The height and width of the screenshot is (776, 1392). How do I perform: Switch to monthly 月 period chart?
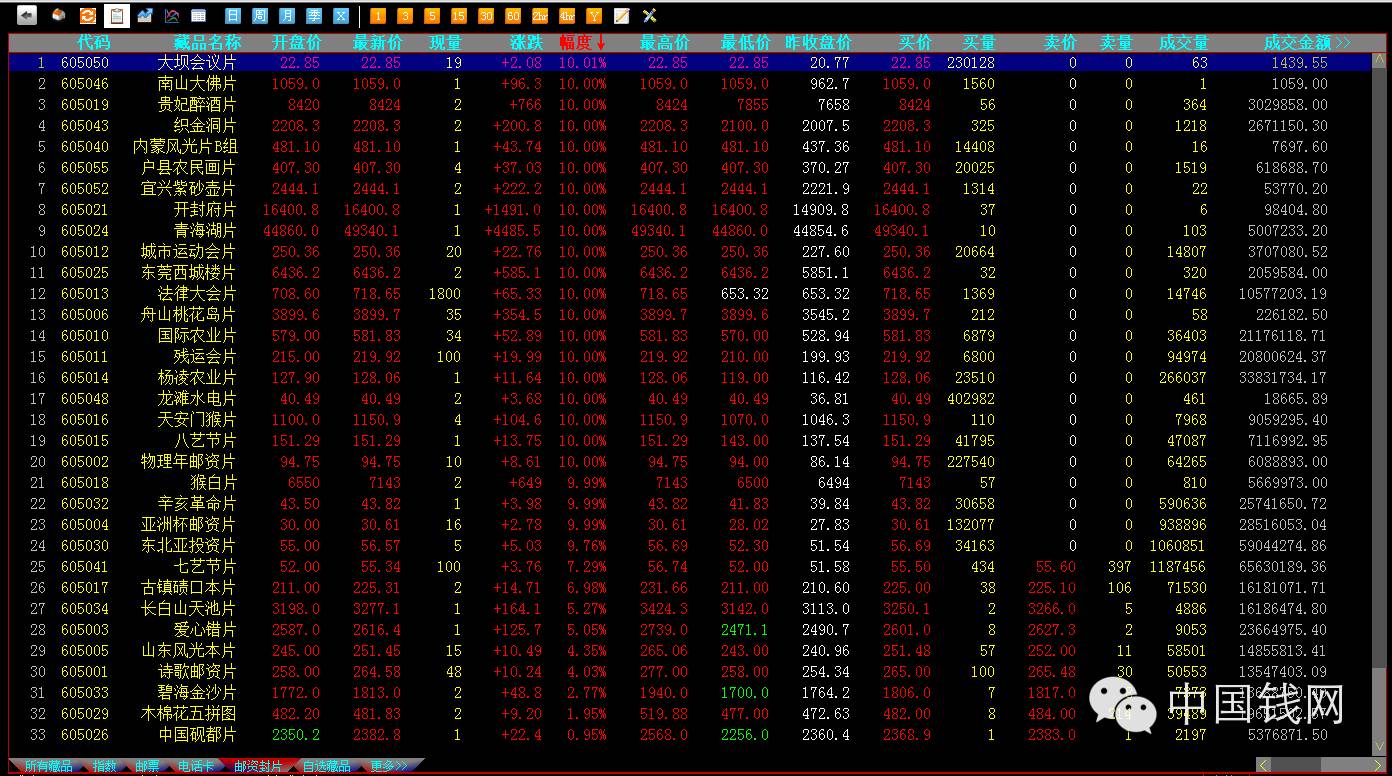click(x=287, y=16)
